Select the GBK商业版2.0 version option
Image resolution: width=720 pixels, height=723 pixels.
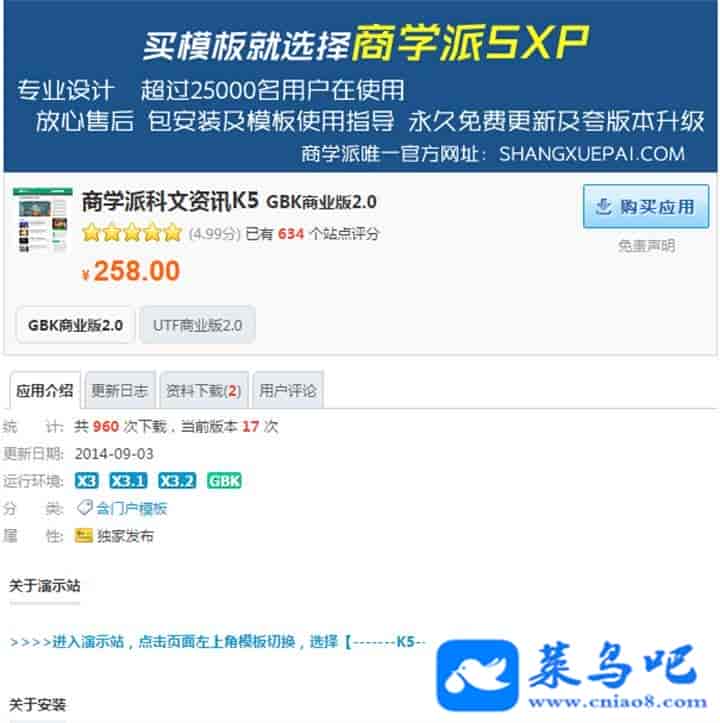(x=75, y=325)
